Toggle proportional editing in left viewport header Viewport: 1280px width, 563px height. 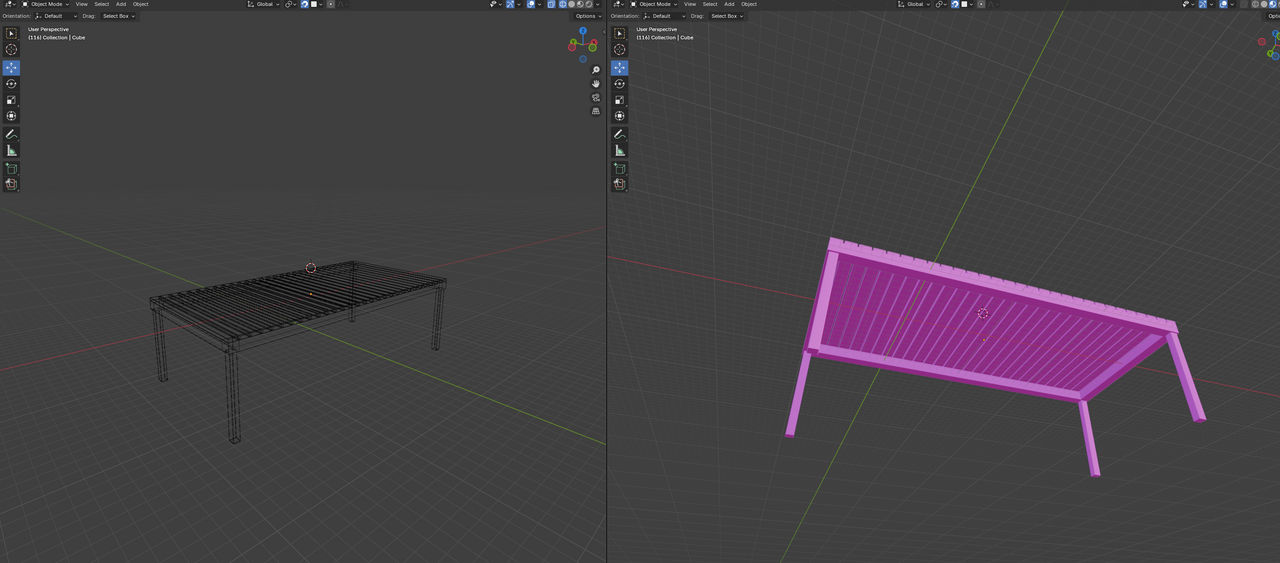[x=331, y=4]
